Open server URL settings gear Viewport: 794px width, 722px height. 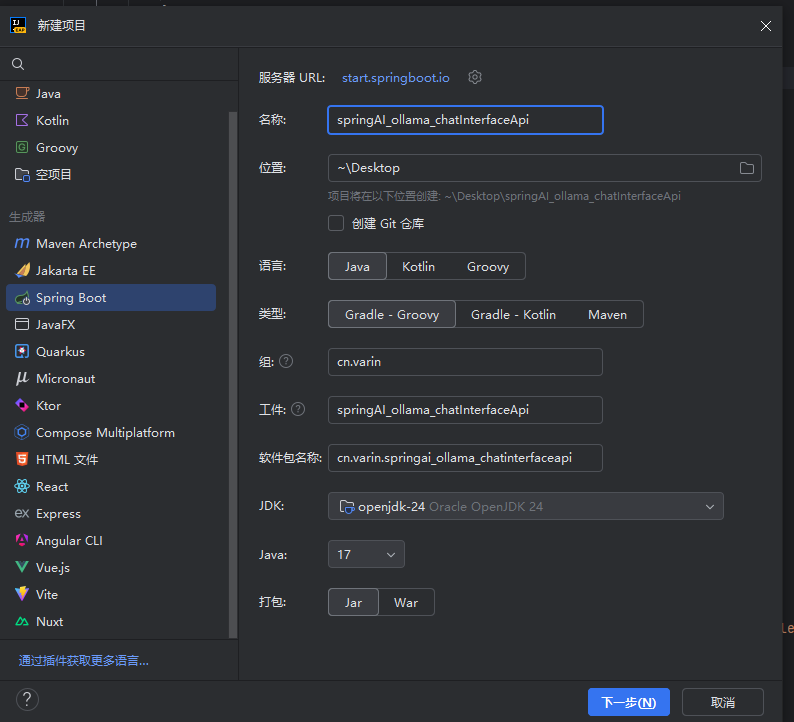[474, 77]
